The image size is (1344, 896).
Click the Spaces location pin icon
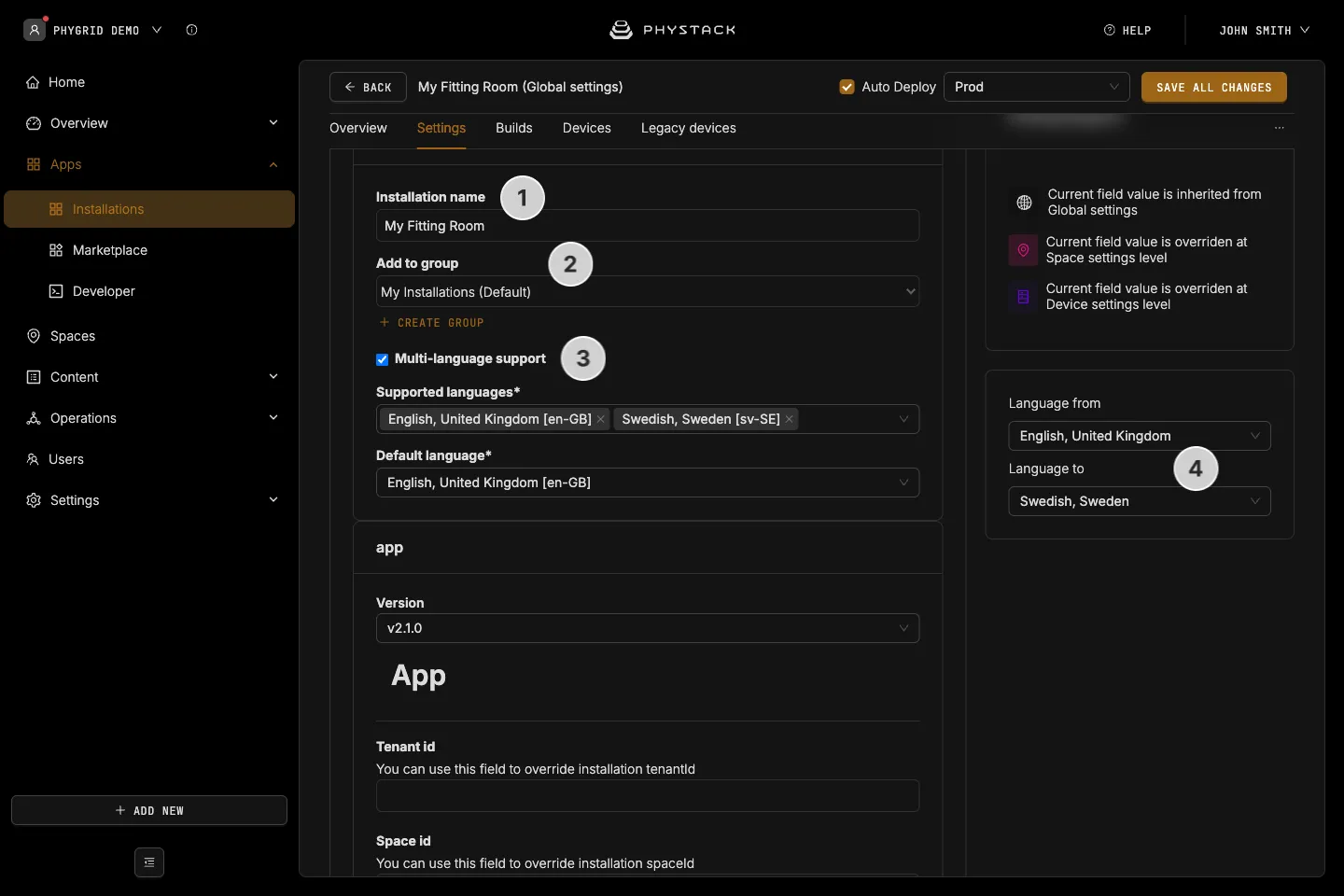pyautogui.click(x=34, y=336)
